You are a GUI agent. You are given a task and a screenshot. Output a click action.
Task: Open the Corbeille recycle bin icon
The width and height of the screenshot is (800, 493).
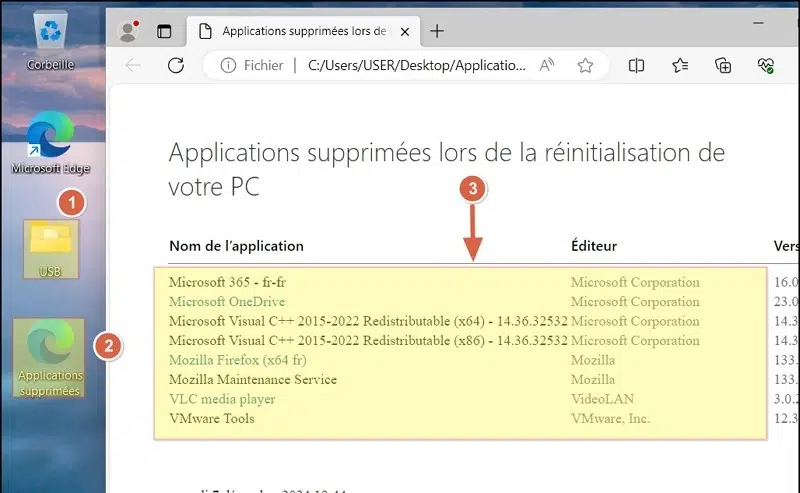click(x=50, y=41)
